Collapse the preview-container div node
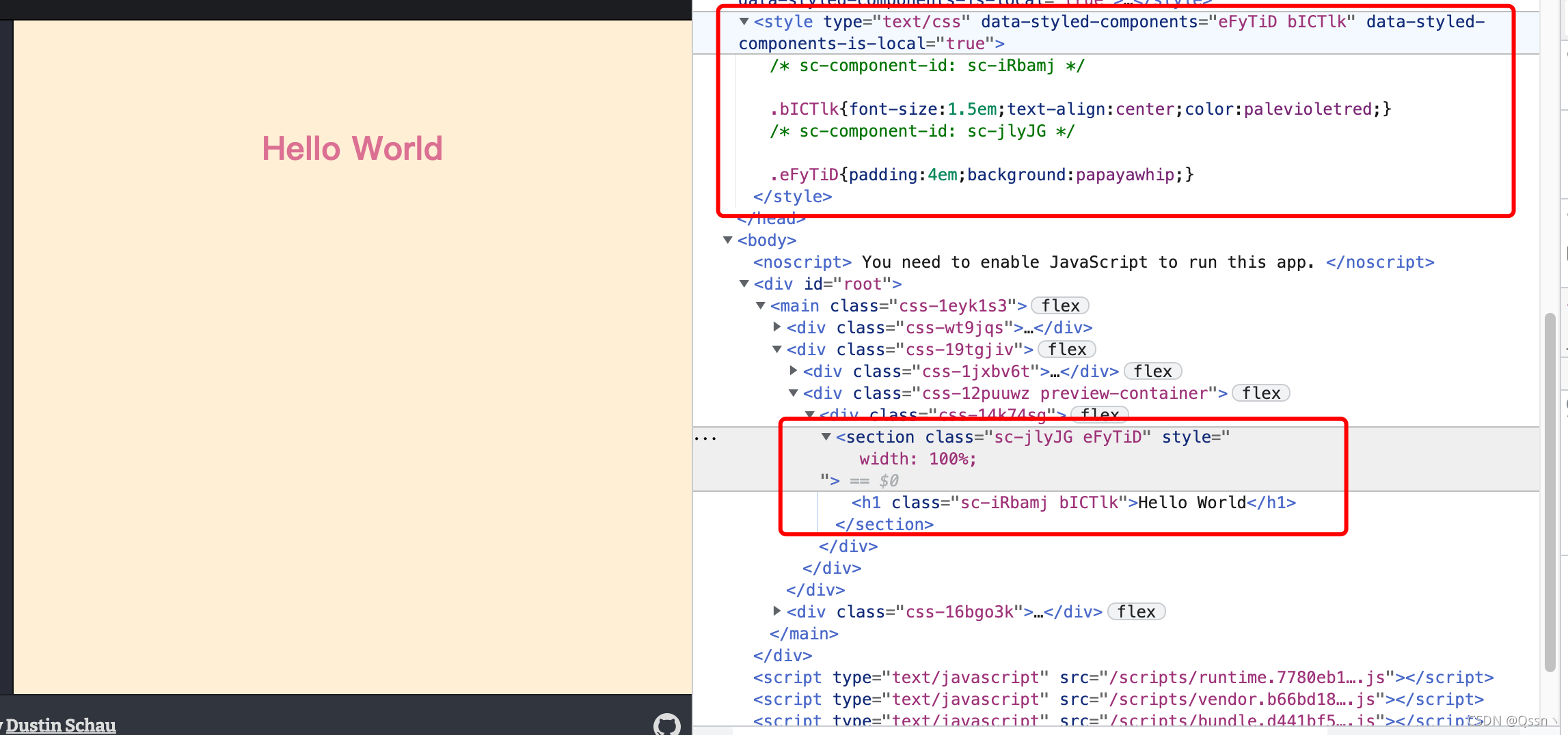Screen dimensions: 1568x735 [x=794, y=393]
